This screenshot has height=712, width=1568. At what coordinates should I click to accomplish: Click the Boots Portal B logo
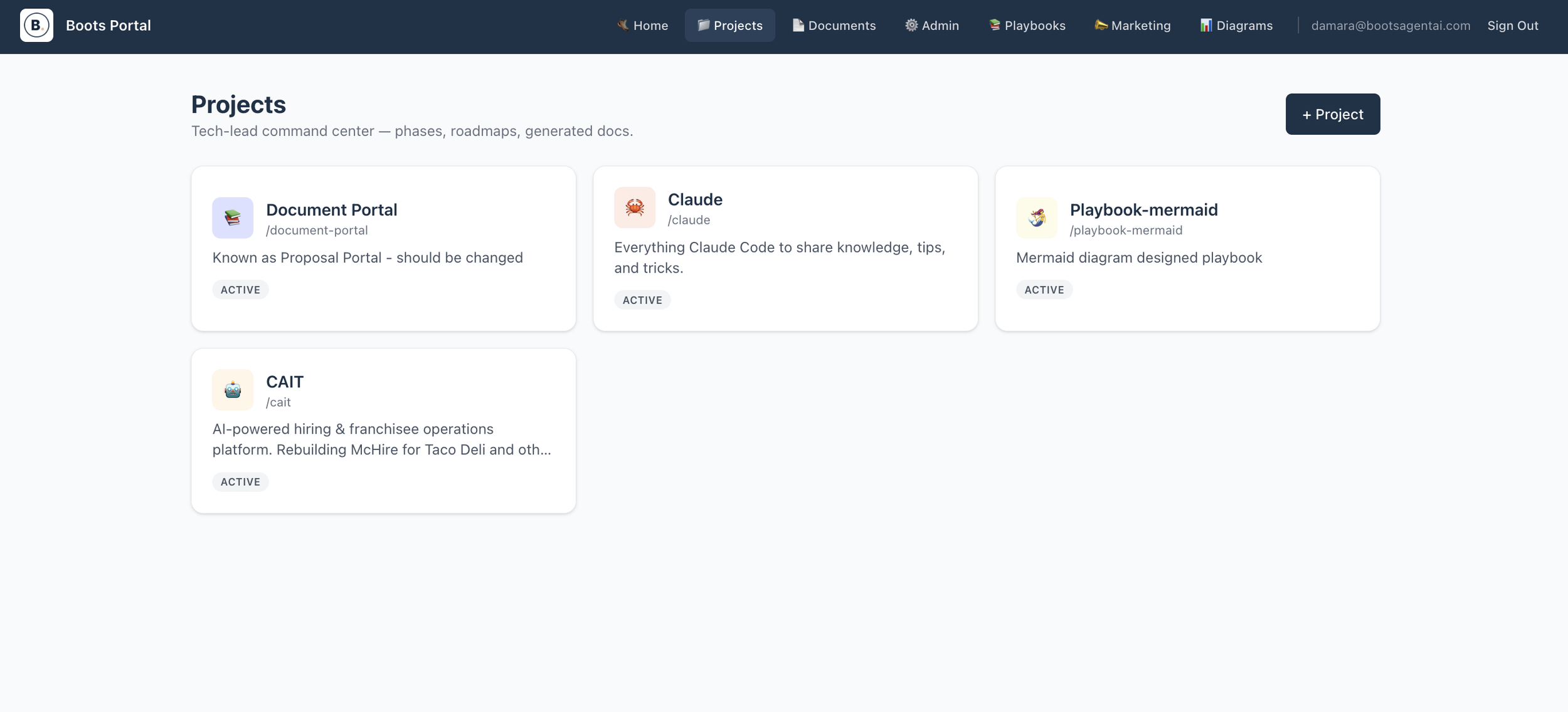click(x=36, y=26)
